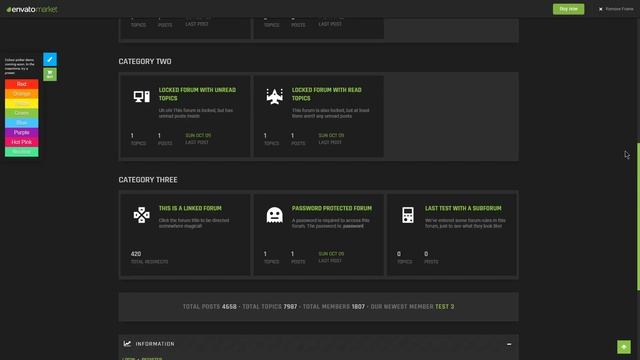Click the spaceship icon of locked read forum
The height and width of the screenshot is (360, 640).
pos(275,97)
